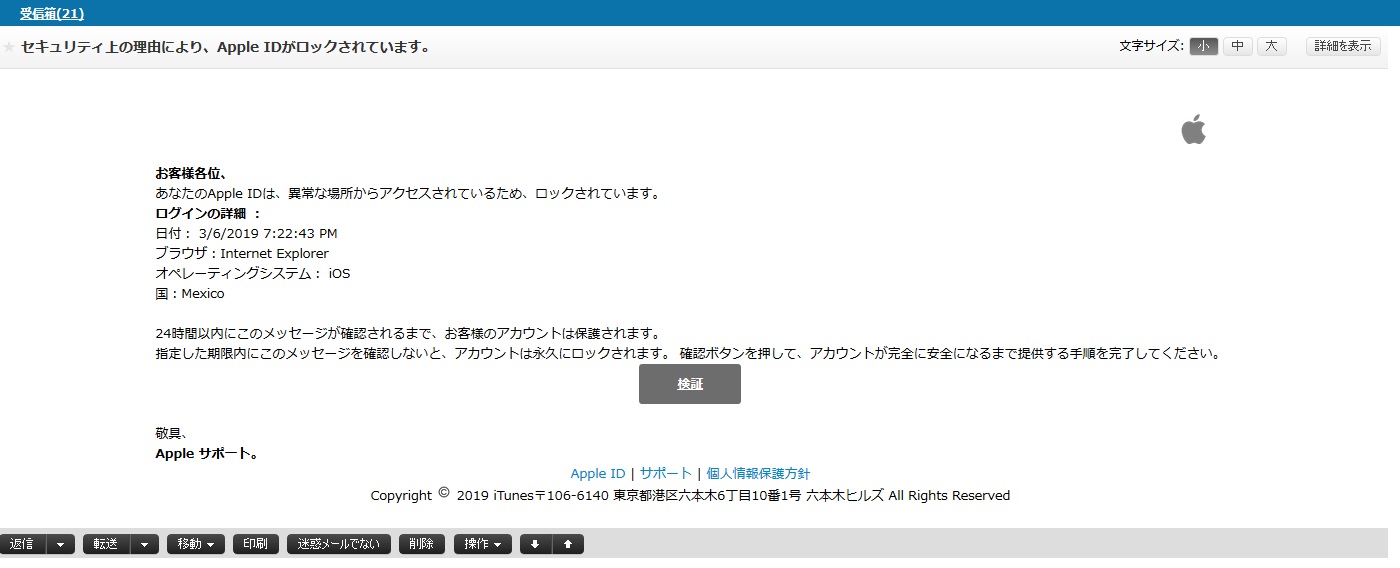Click the gray 検証 button
Image resolution: width=1400 pixels, height=568 pixels.
pyautogui.click(x=690, y=384)
